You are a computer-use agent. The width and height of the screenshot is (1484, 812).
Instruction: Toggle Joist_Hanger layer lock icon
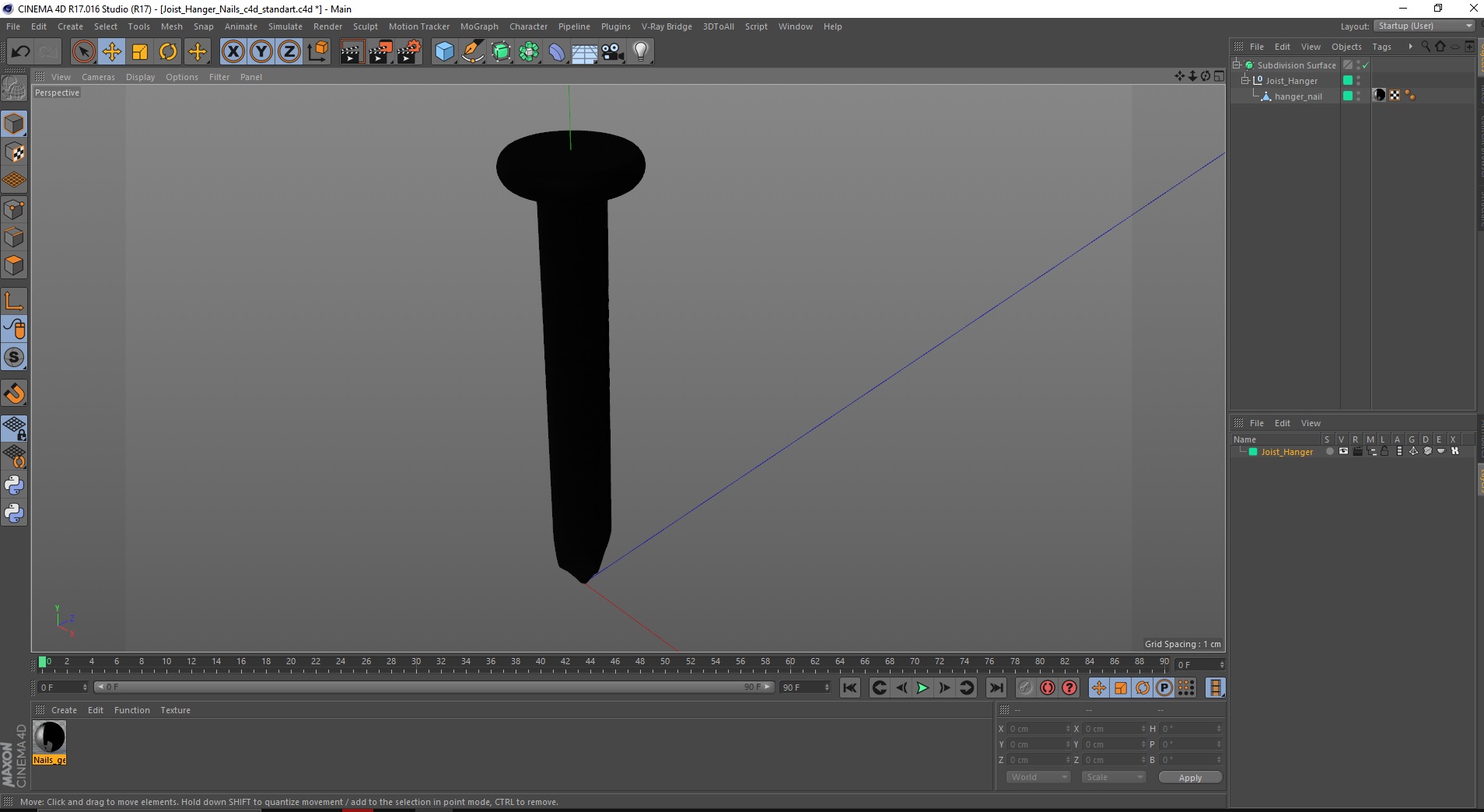1384,451
